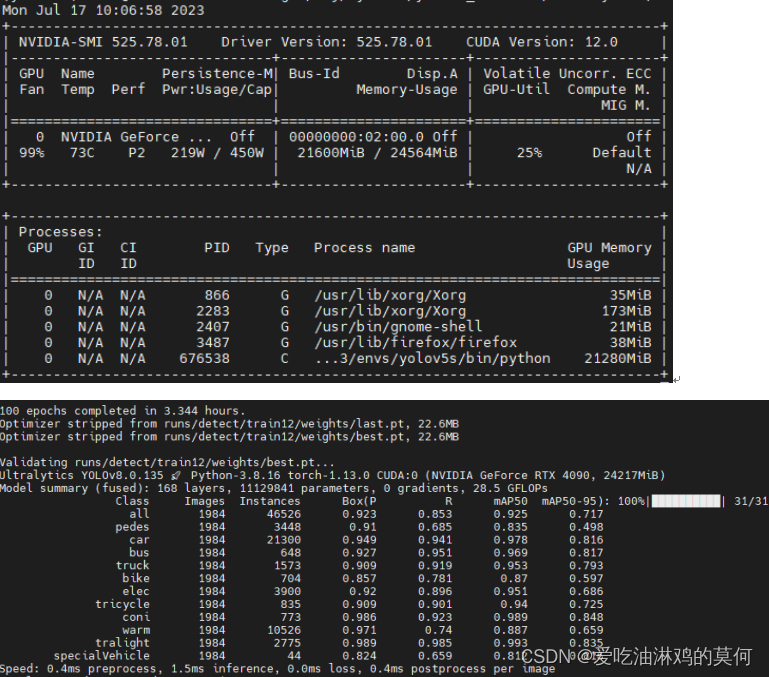This screenshot has height=677, width=769.
Task: Click power usage 219W / 450W
Action: pyautogui.click(x=217, y=153)
